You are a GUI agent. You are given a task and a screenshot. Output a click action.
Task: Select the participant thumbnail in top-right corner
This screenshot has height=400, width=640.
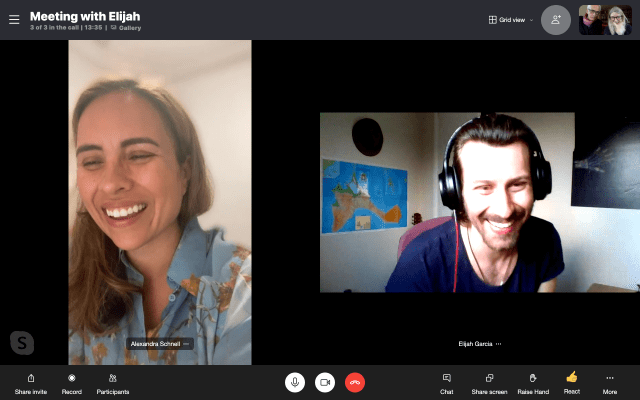click(605, 20)
